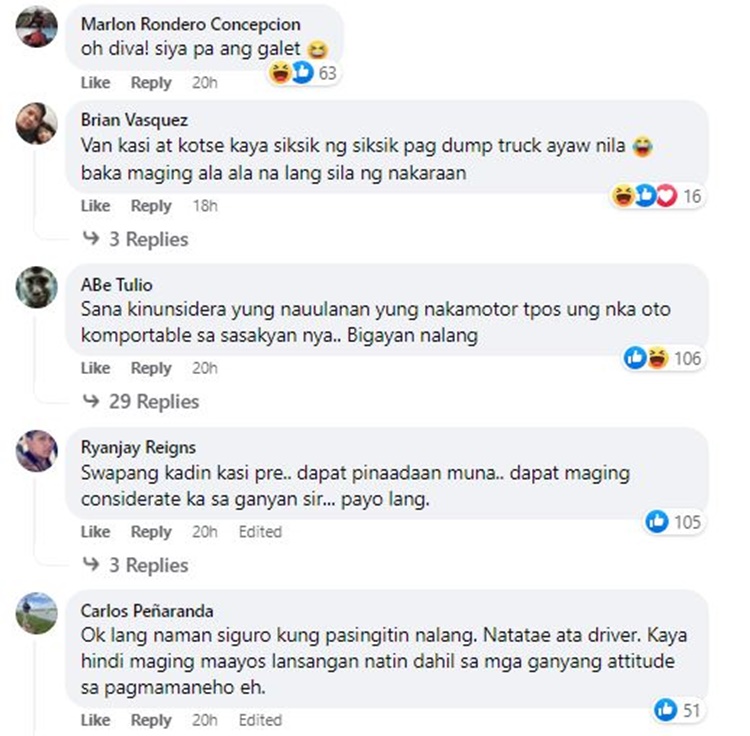View edit history on Ryanjay Reigns' comment
The image size is (750, 736).
click(260, 532)
